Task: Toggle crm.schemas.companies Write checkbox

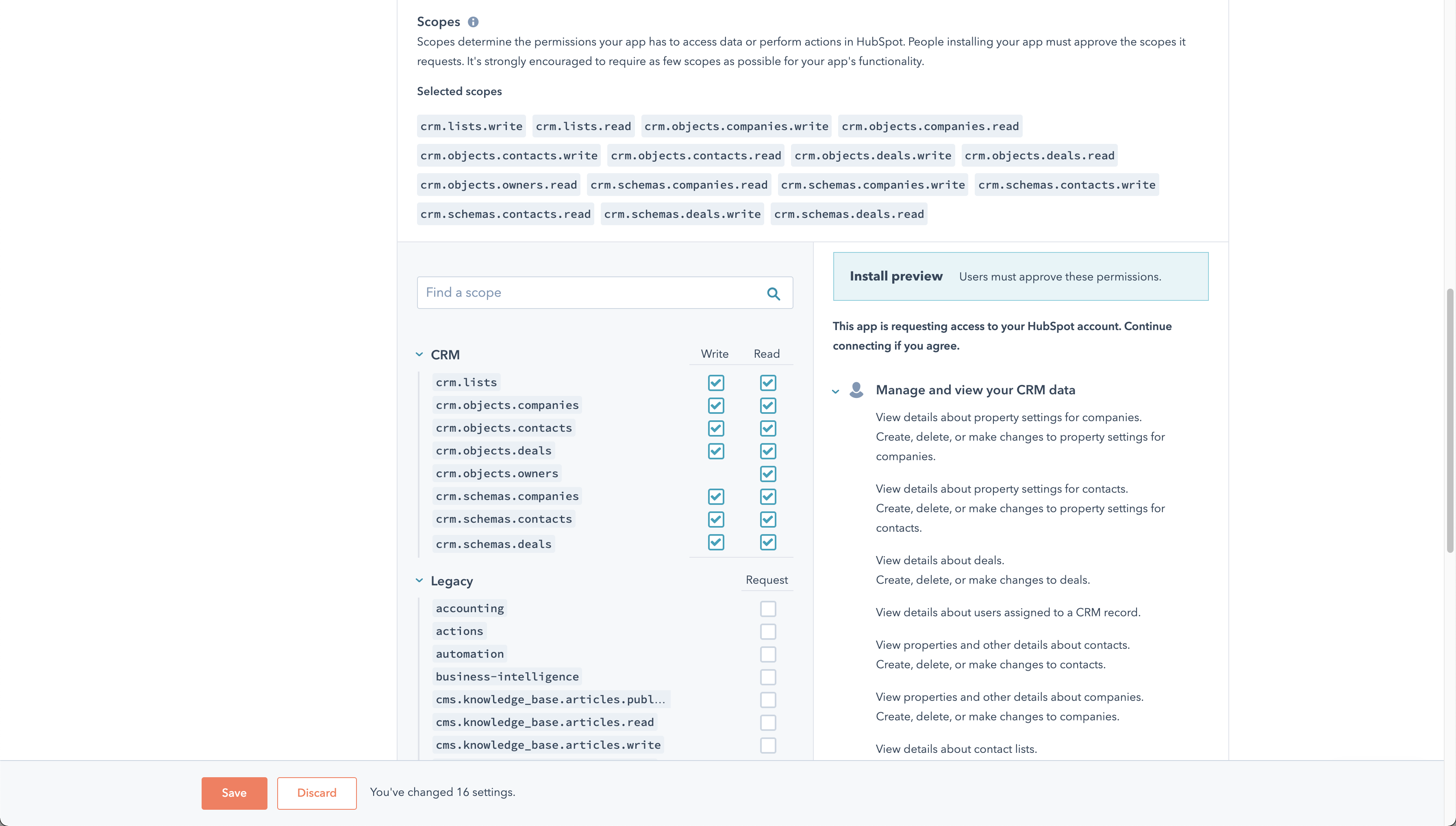Action: [x=716, y=496]
